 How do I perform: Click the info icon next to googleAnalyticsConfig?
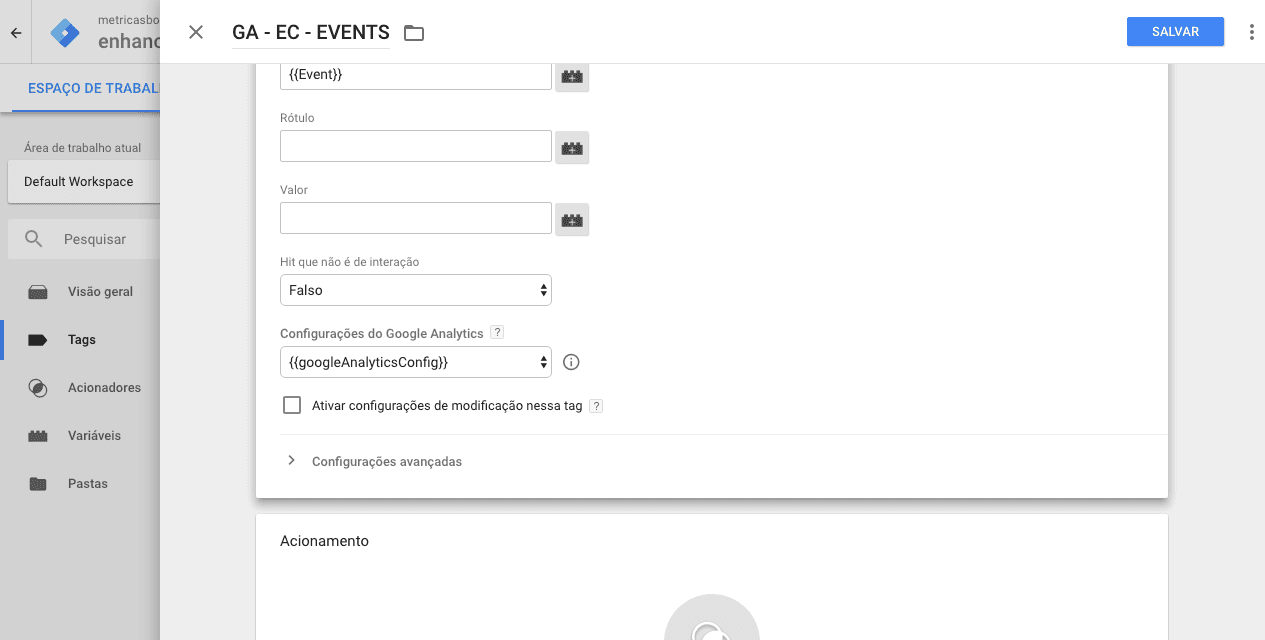[x=571, y=362]
